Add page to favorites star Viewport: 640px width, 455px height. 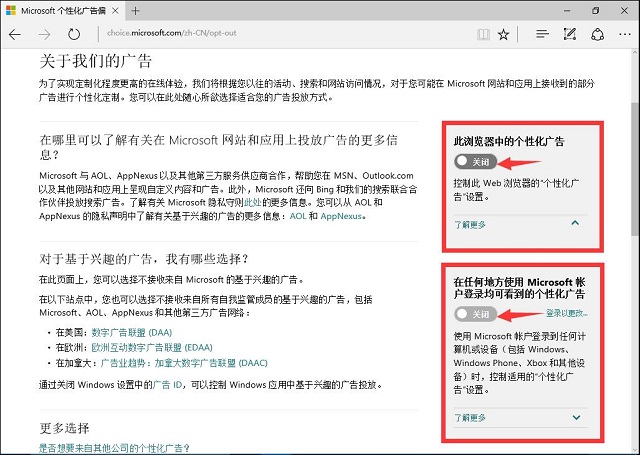point(504,34)
